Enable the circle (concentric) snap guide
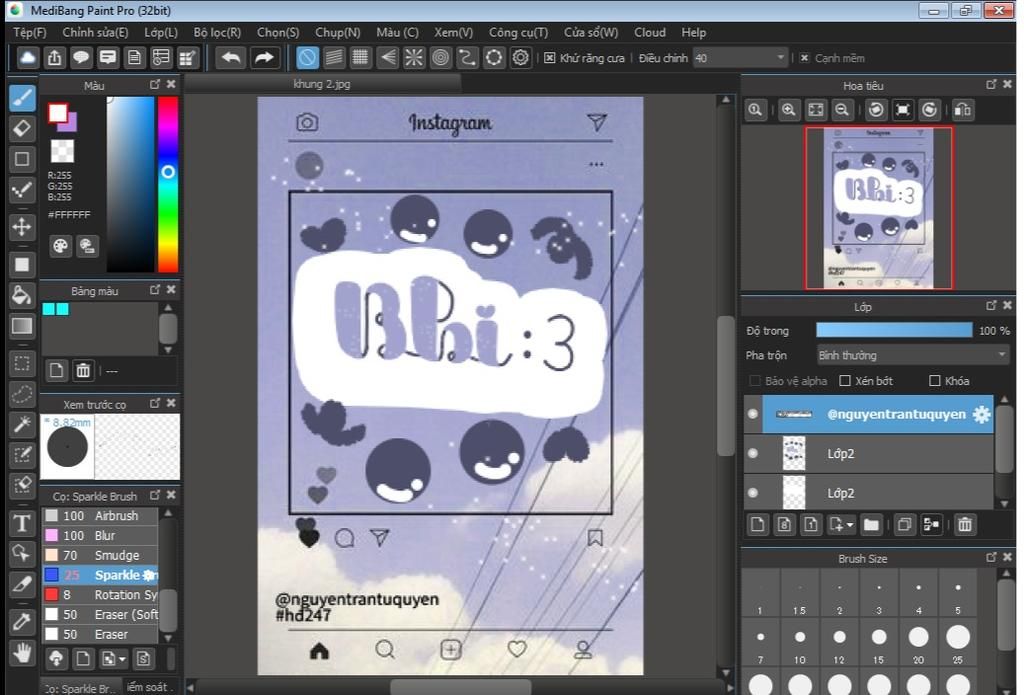 pos(441,57)
